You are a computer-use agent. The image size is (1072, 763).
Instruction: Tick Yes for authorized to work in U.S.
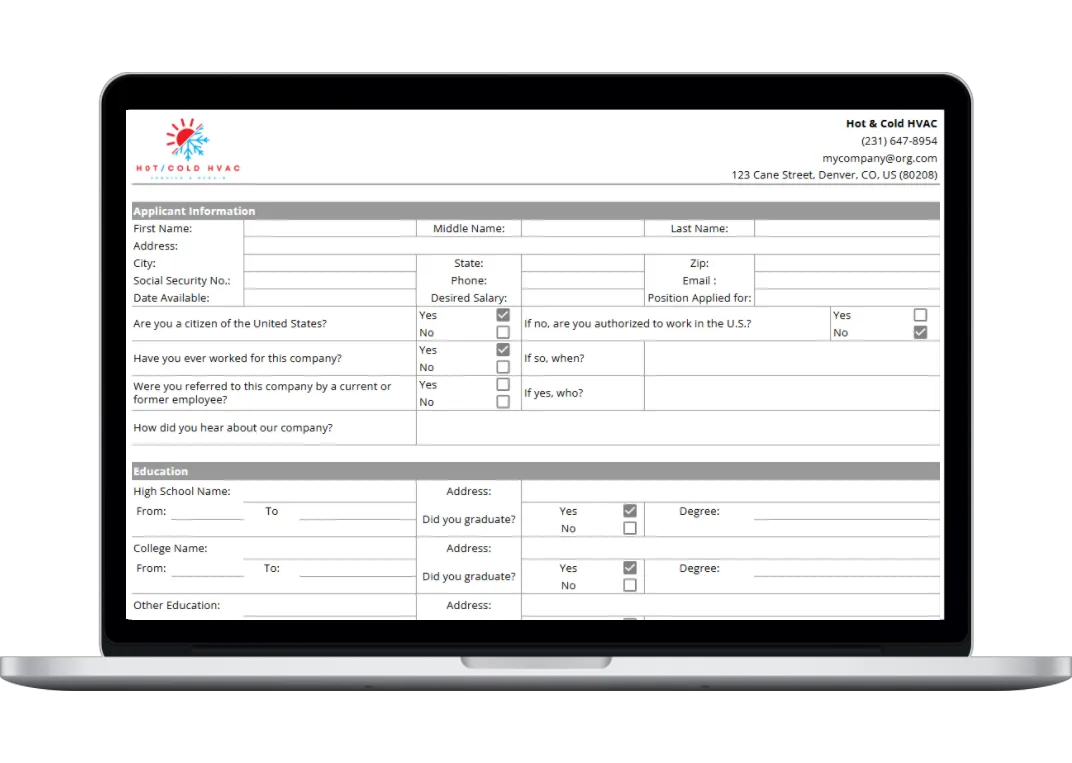click(x=920, y=315)
